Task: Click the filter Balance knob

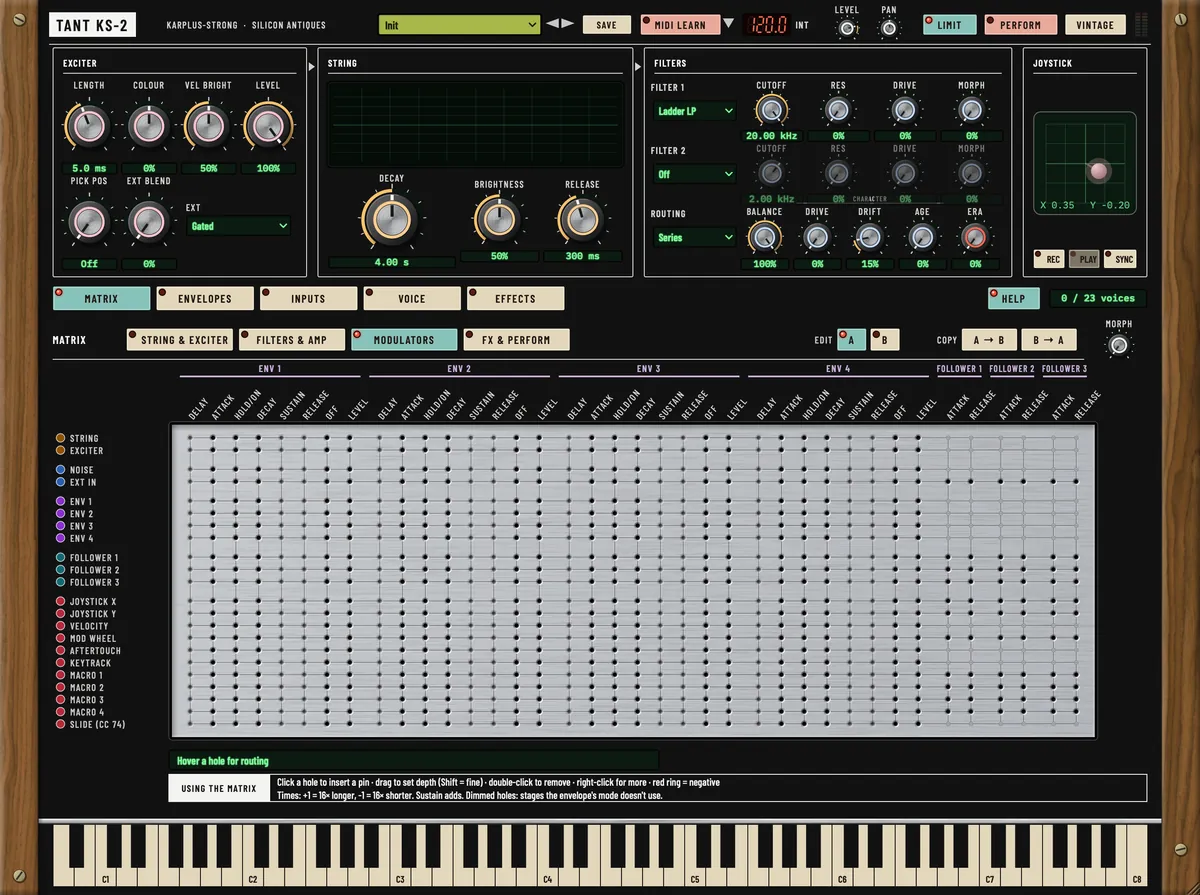Action: tap(764, 237)
